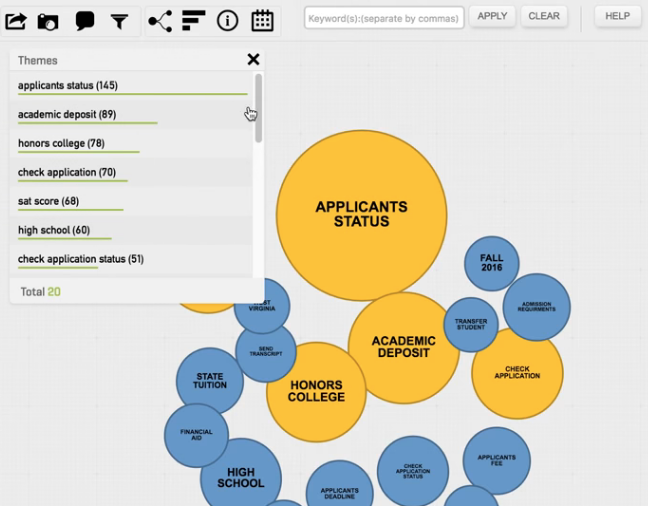Click the info circle icon
Screen dimensions: 648x506
pyautogui.click(x=227, y=20)
